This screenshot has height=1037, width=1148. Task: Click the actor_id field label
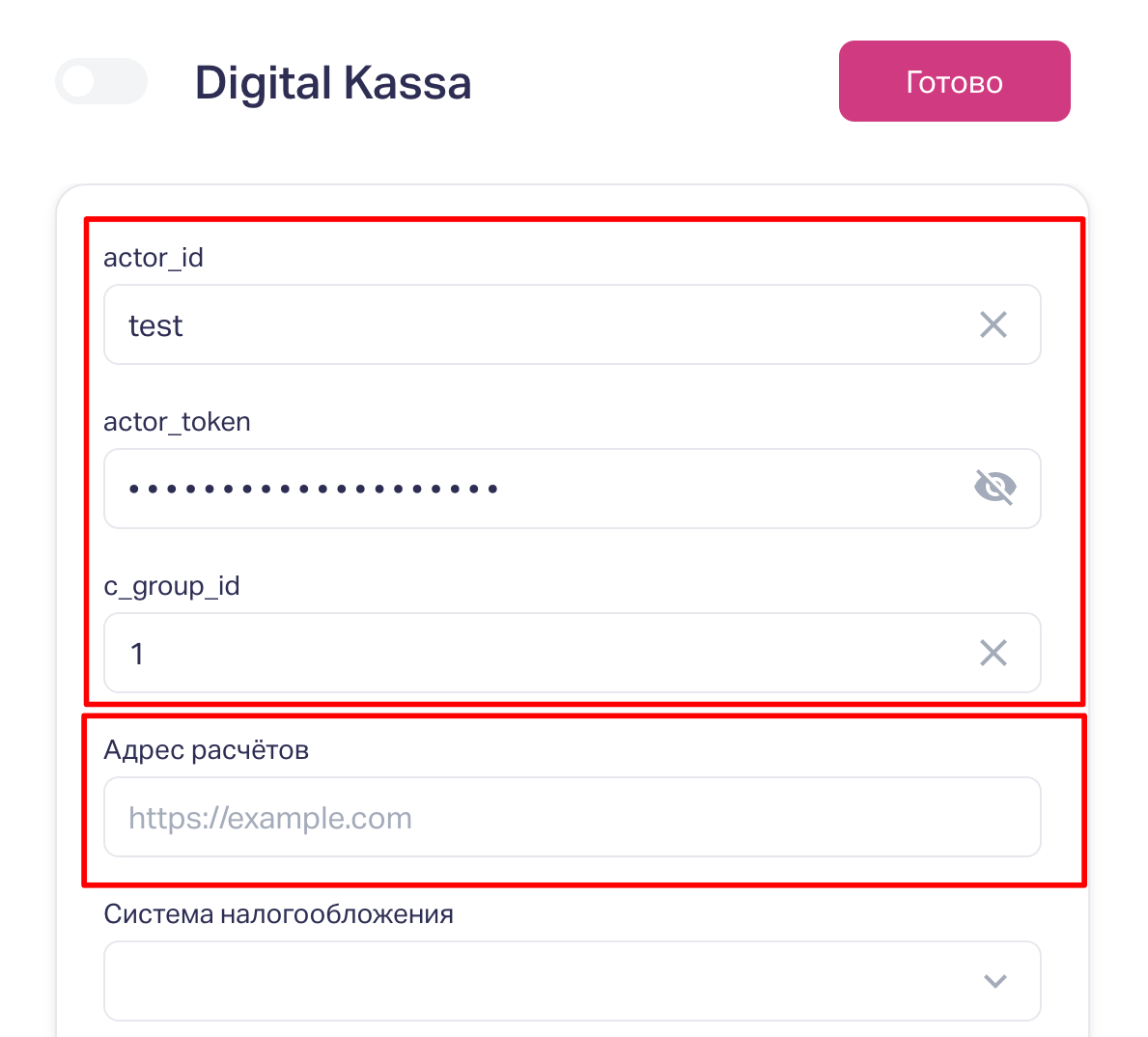[154, 258]
